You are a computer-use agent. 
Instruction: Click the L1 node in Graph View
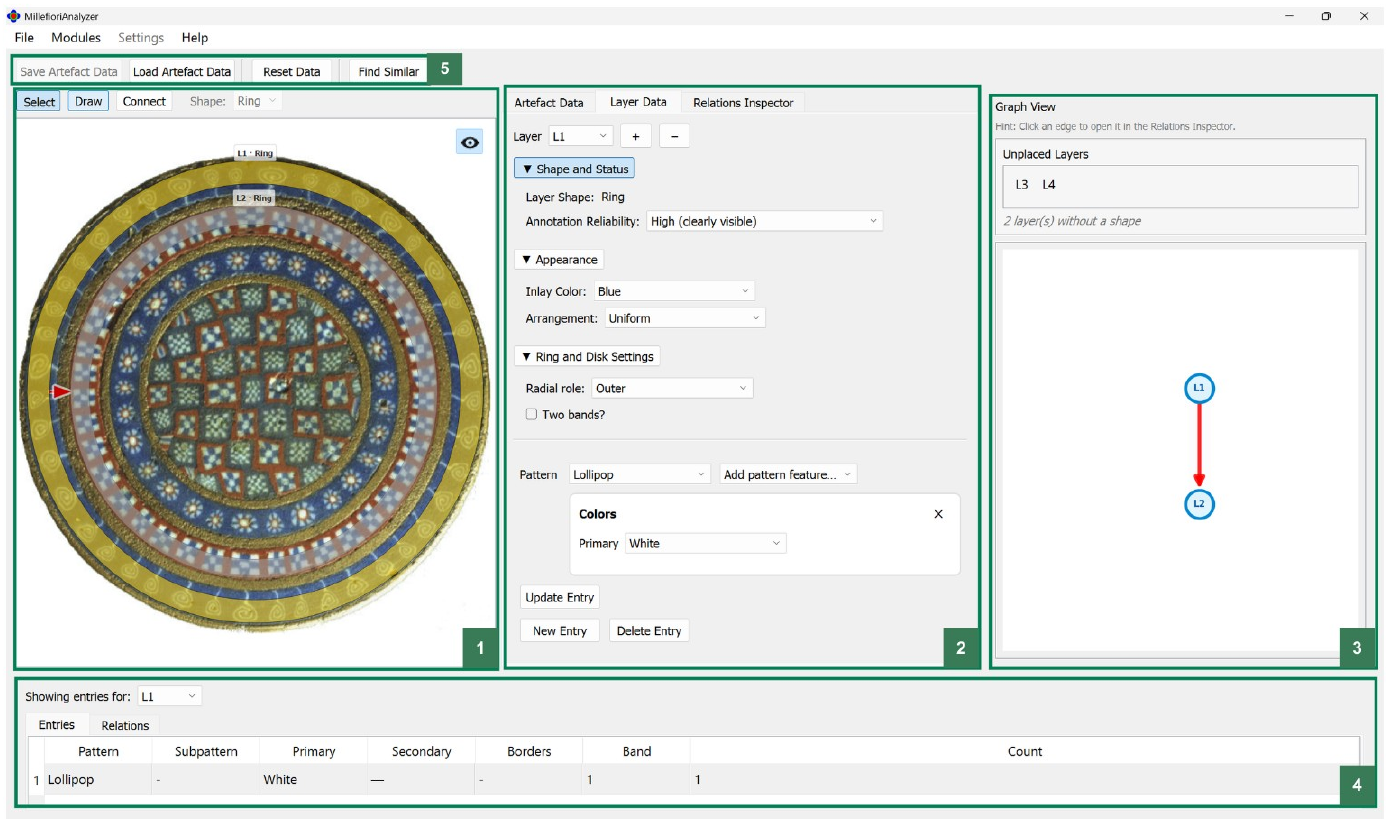[x=1199, y=387]
